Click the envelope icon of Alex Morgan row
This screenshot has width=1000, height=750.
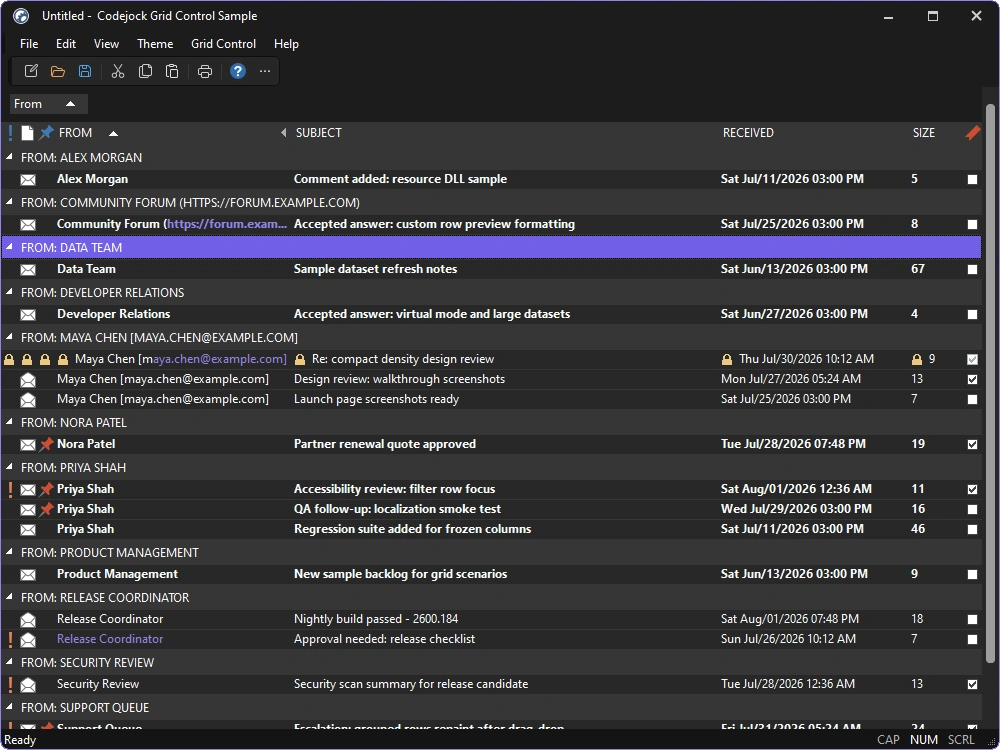[28, 180]
